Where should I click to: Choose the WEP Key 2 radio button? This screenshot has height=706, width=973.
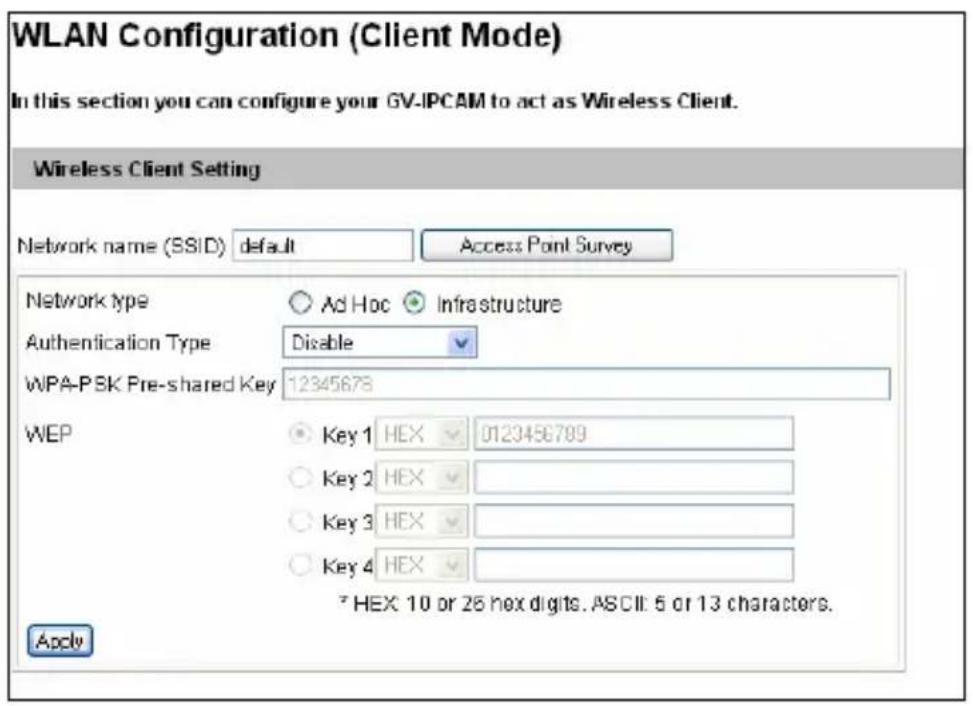[x=300, y=478]
